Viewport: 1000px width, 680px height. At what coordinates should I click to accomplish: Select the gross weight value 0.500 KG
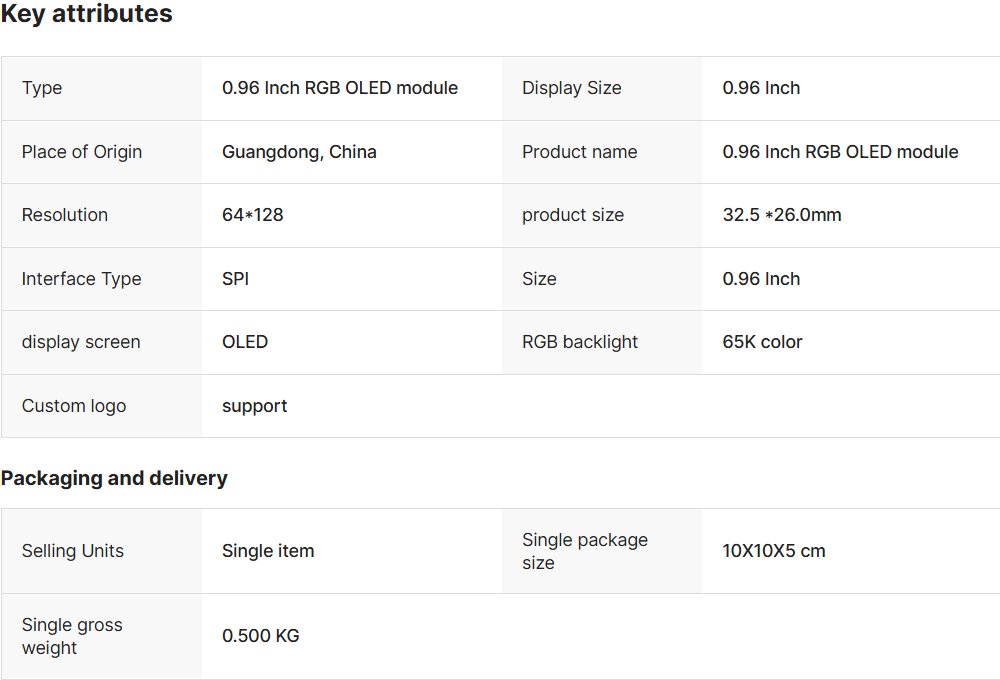click(x=261, y=636)
